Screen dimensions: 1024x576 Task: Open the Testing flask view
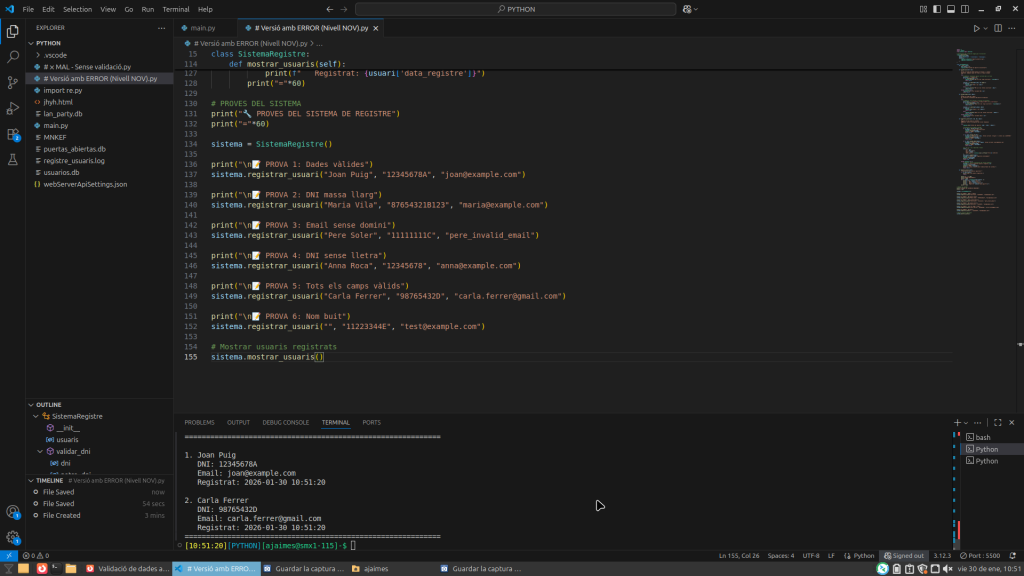(x=13, y=160)
